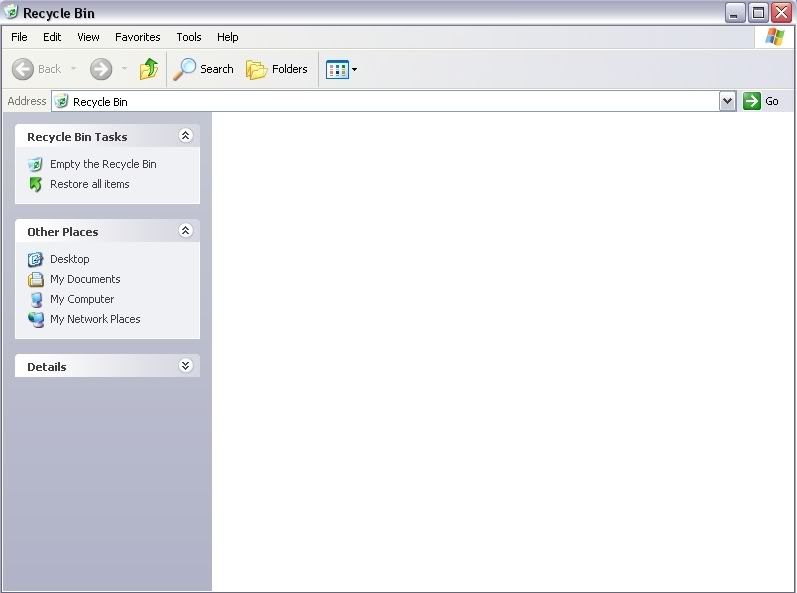Click the My Computer icon in Other Places

(x=36, y=299)
